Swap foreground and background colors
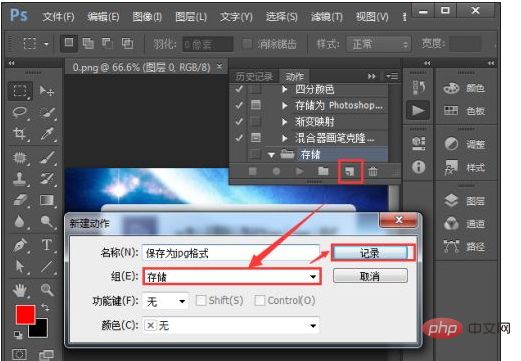The image size is (521, 361). (45, 307)
